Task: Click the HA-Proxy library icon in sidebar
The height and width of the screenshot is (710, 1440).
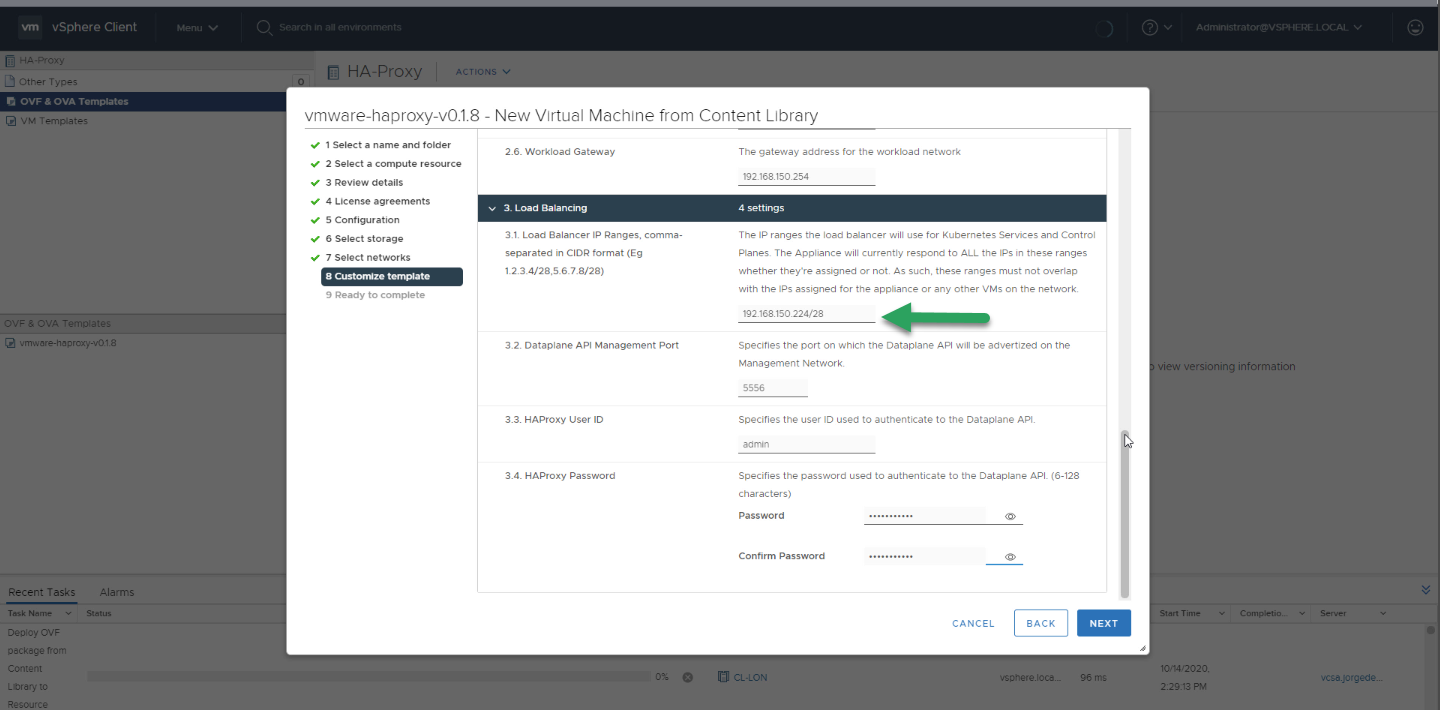Action: [10, 61]
